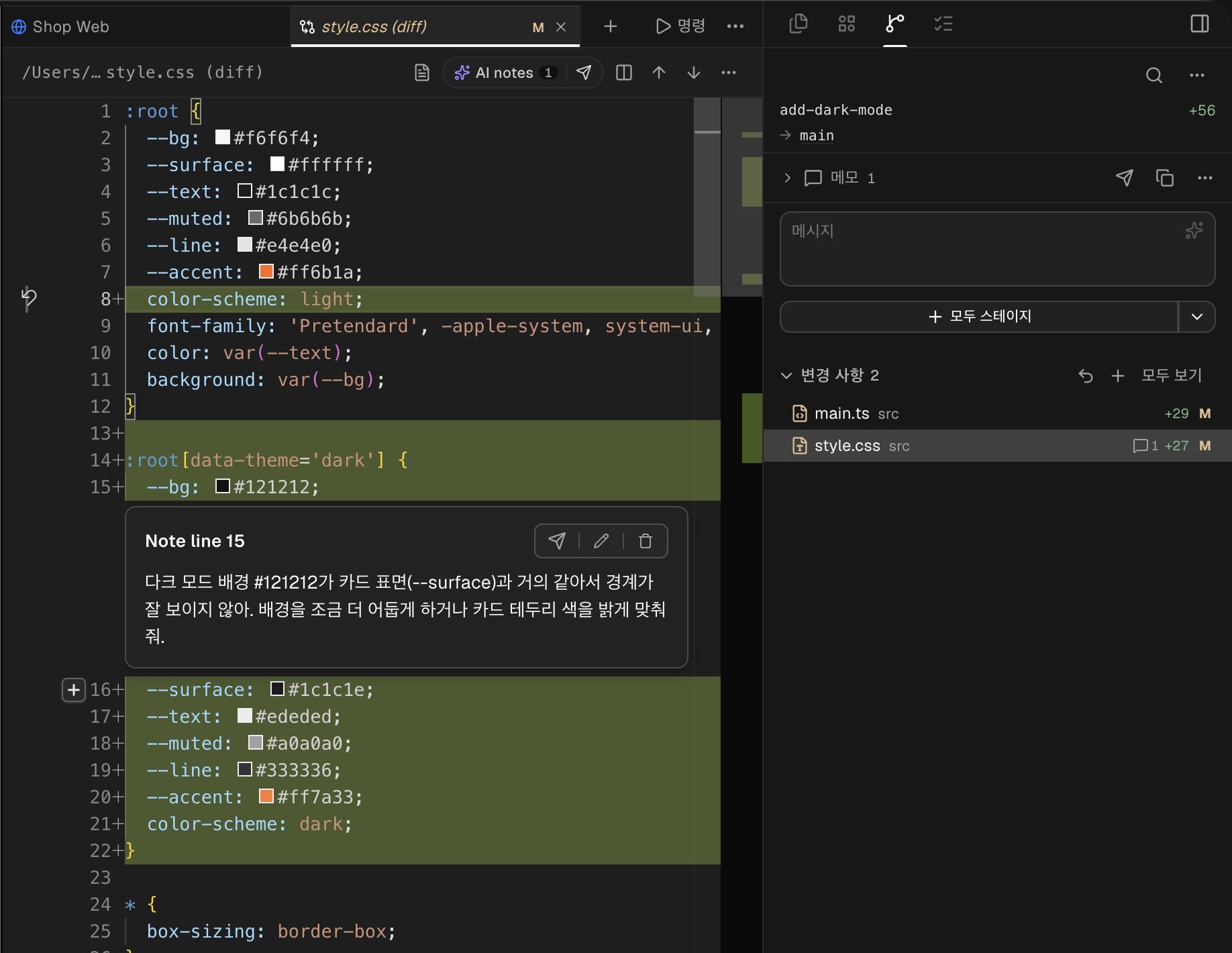The height and width of the screenshot is (953, 1232).
Task: Add a note on line 16
Action: click(x=73, y=690)
